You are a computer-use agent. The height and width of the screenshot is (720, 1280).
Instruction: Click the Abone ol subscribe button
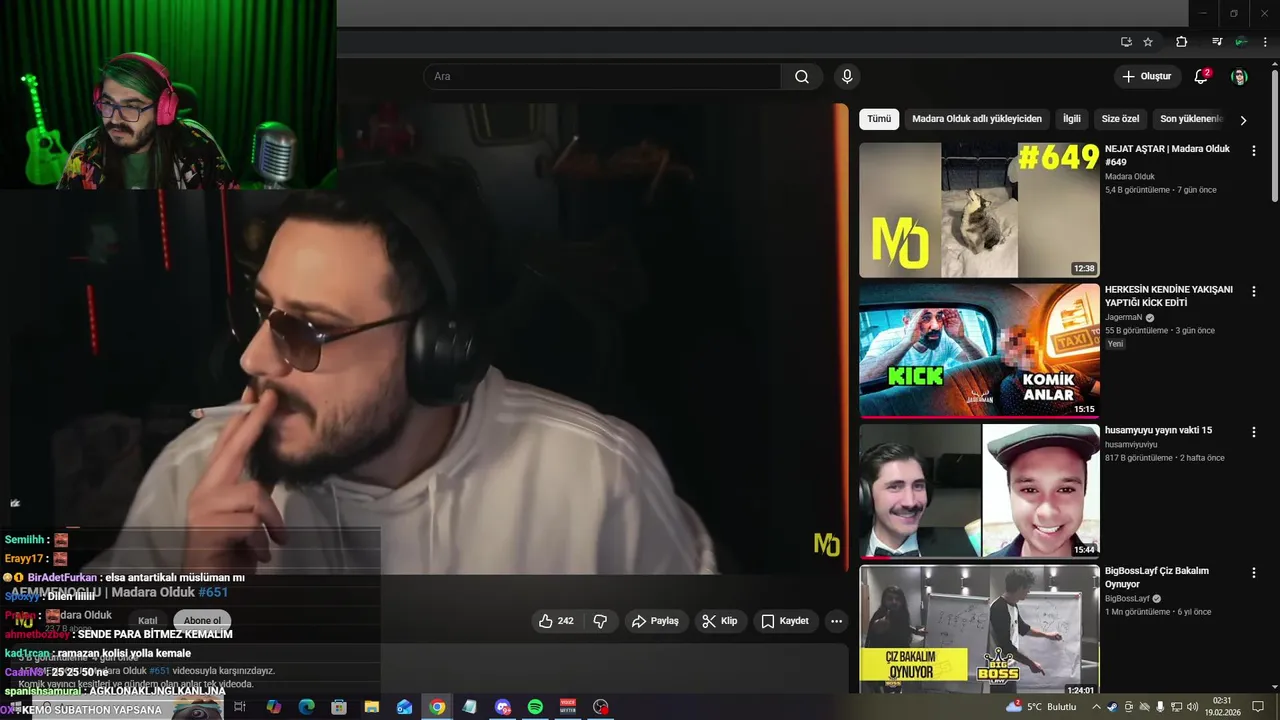click(x=202, y=621)
